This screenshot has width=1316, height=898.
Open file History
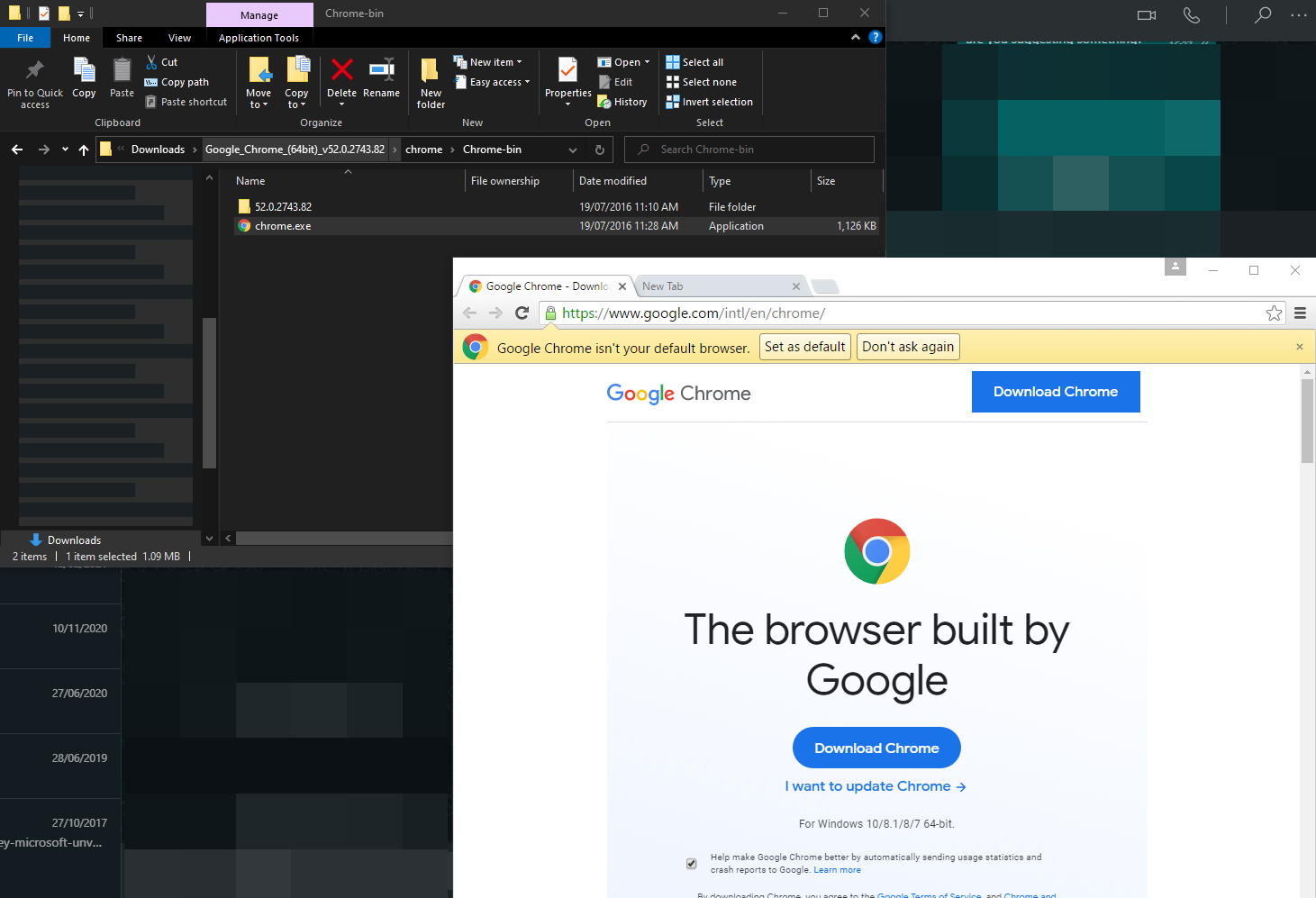622,102
